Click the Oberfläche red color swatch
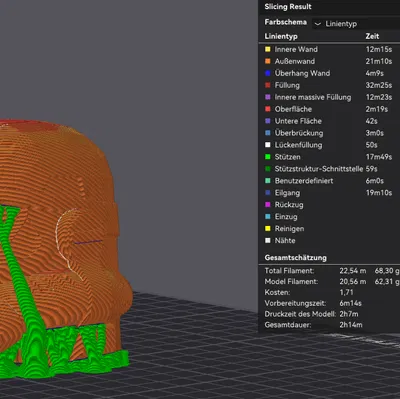 [268, 109]
